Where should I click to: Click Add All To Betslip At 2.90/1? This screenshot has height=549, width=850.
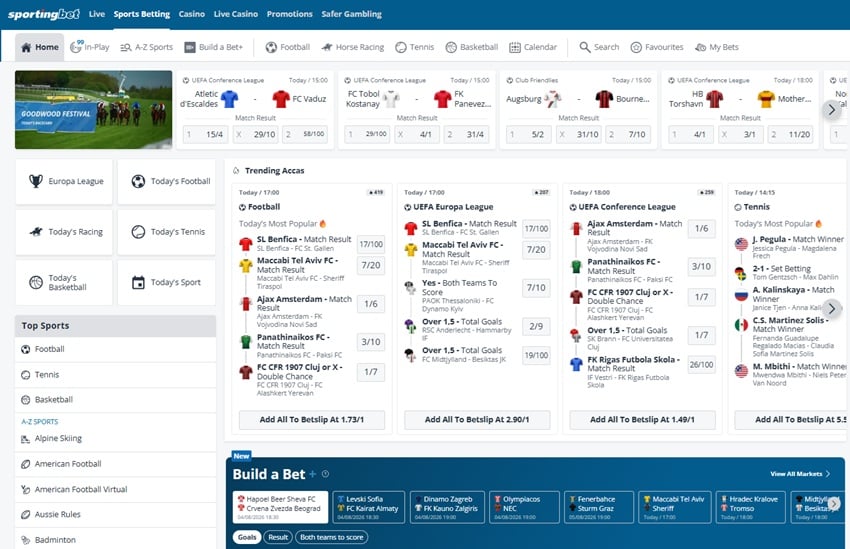point(477,419)
